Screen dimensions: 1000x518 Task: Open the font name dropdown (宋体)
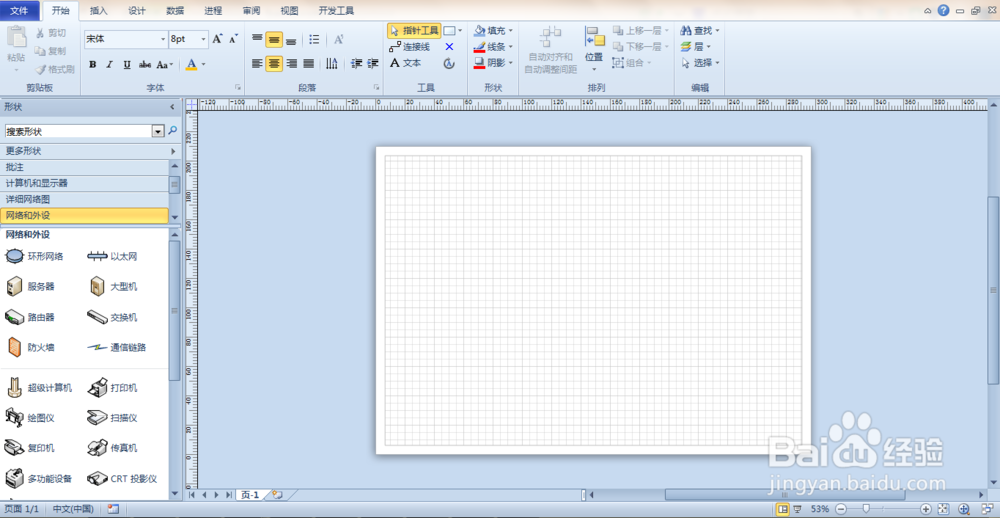[163, 40]
